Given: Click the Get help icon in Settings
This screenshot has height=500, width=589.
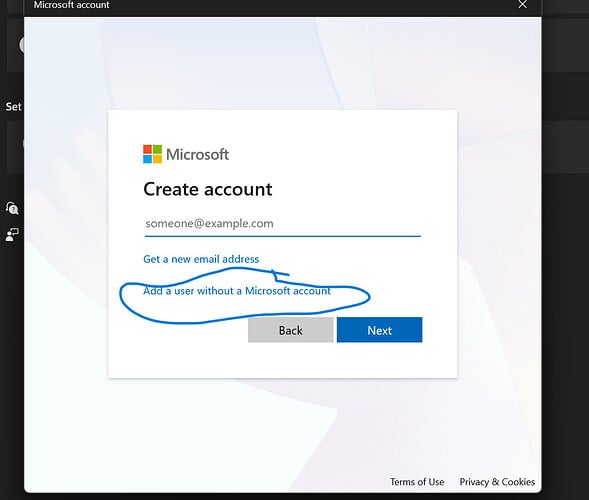Looking at the screenshot, I should [12, 208].
